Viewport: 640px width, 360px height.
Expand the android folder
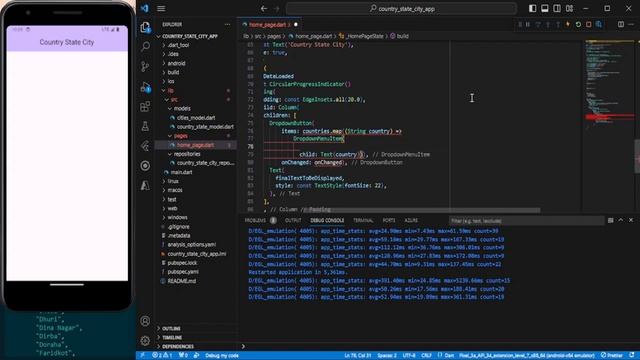176,63
